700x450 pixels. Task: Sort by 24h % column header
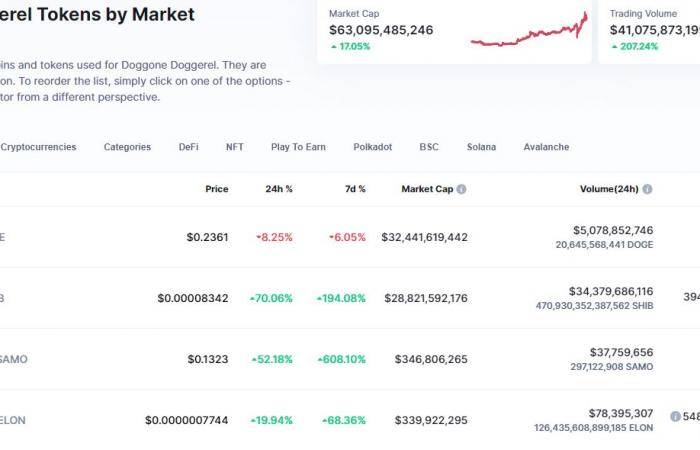click(279, 189)
